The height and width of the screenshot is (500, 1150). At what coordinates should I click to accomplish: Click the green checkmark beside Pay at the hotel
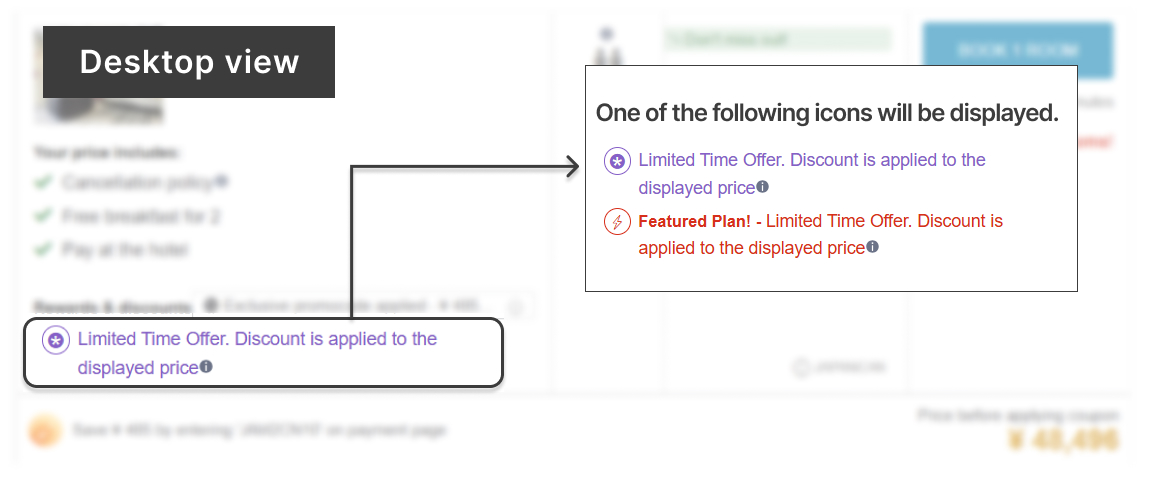coord(43,249)
